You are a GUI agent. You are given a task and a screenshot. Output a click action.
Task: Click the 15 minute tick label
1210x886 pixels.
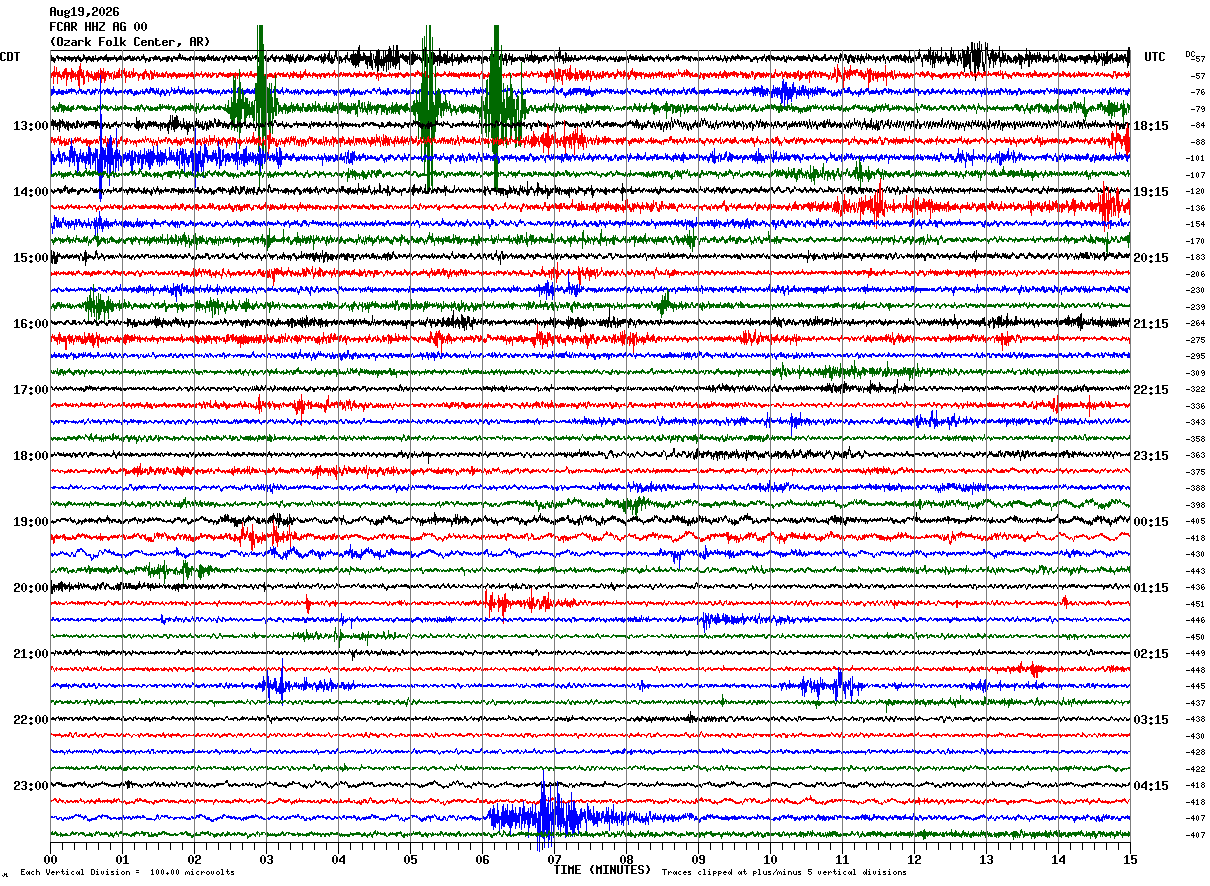click(1129, 859)
